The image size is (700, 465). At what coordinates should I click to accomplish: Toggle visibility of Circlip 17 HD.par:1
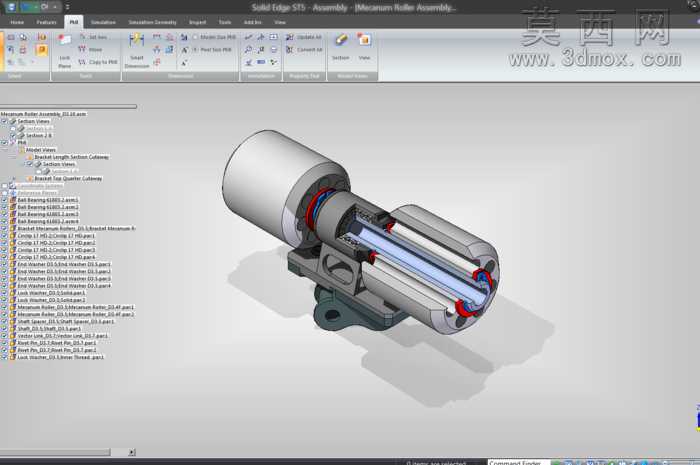4,236
